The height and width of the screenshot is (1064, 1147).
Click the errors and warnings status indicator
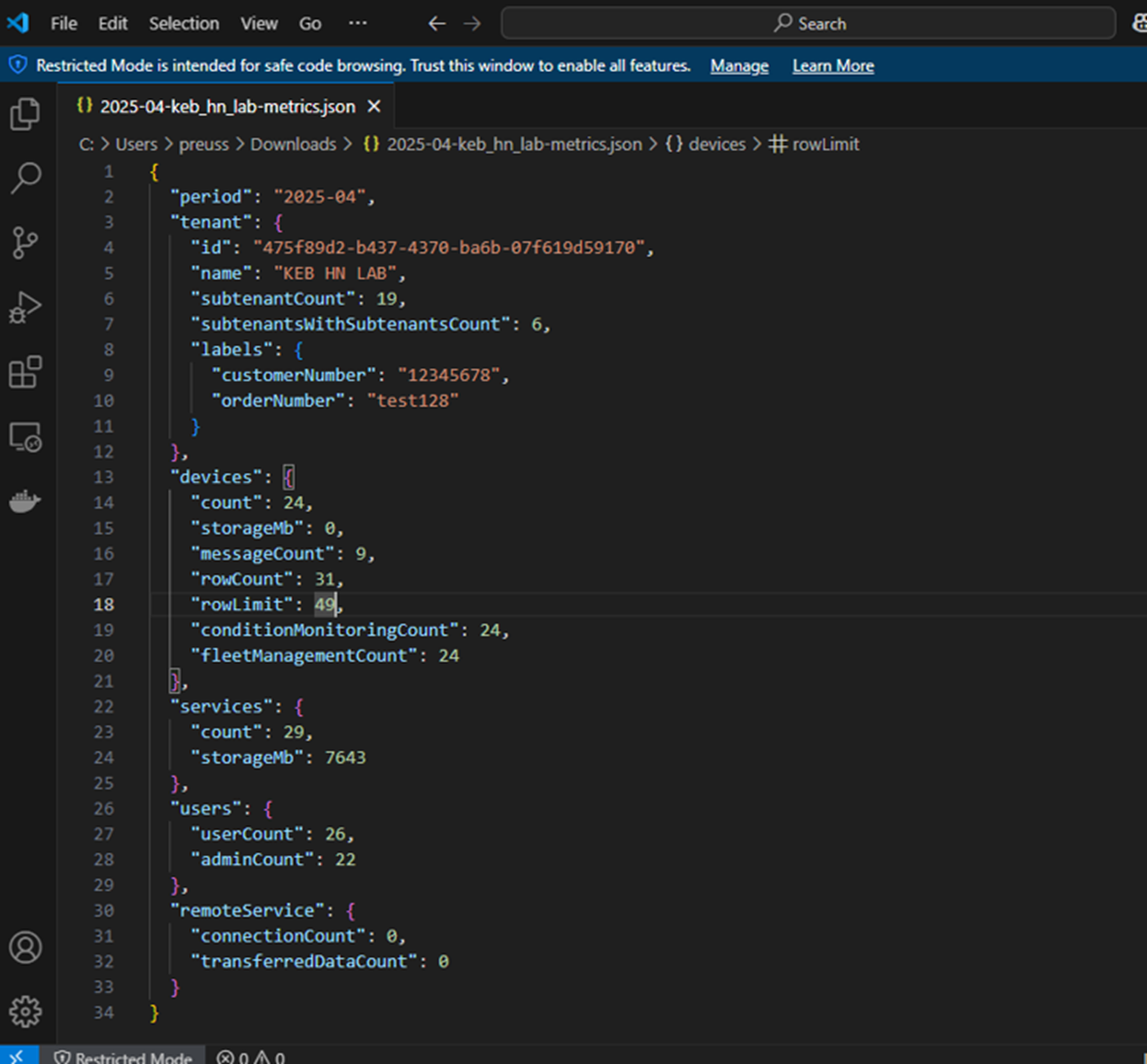click(251, 1057)
